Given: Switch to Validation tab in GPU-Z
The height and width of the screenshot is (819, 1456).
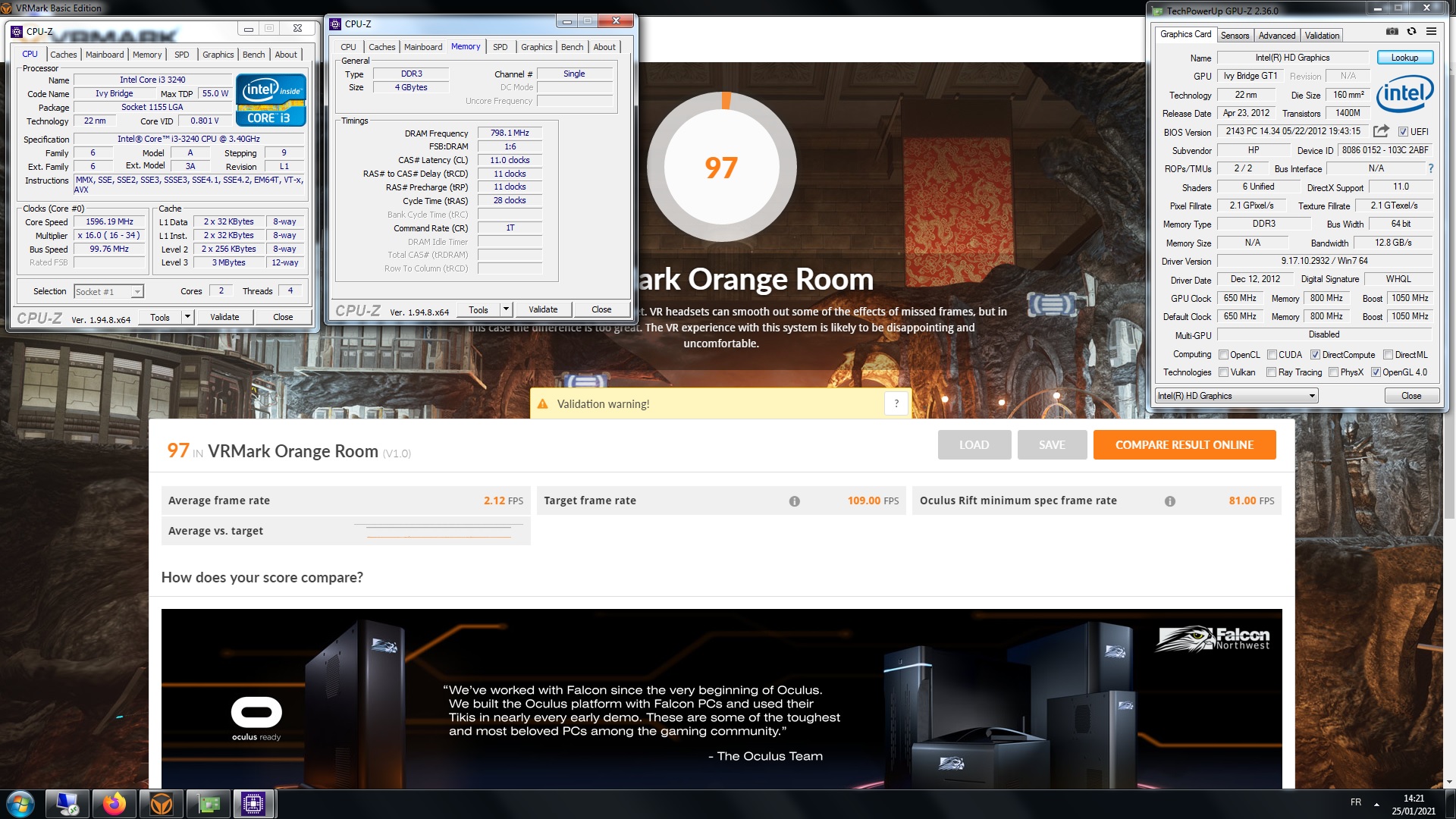Looking at the screenshot, I should click(x=1322, y=36).
